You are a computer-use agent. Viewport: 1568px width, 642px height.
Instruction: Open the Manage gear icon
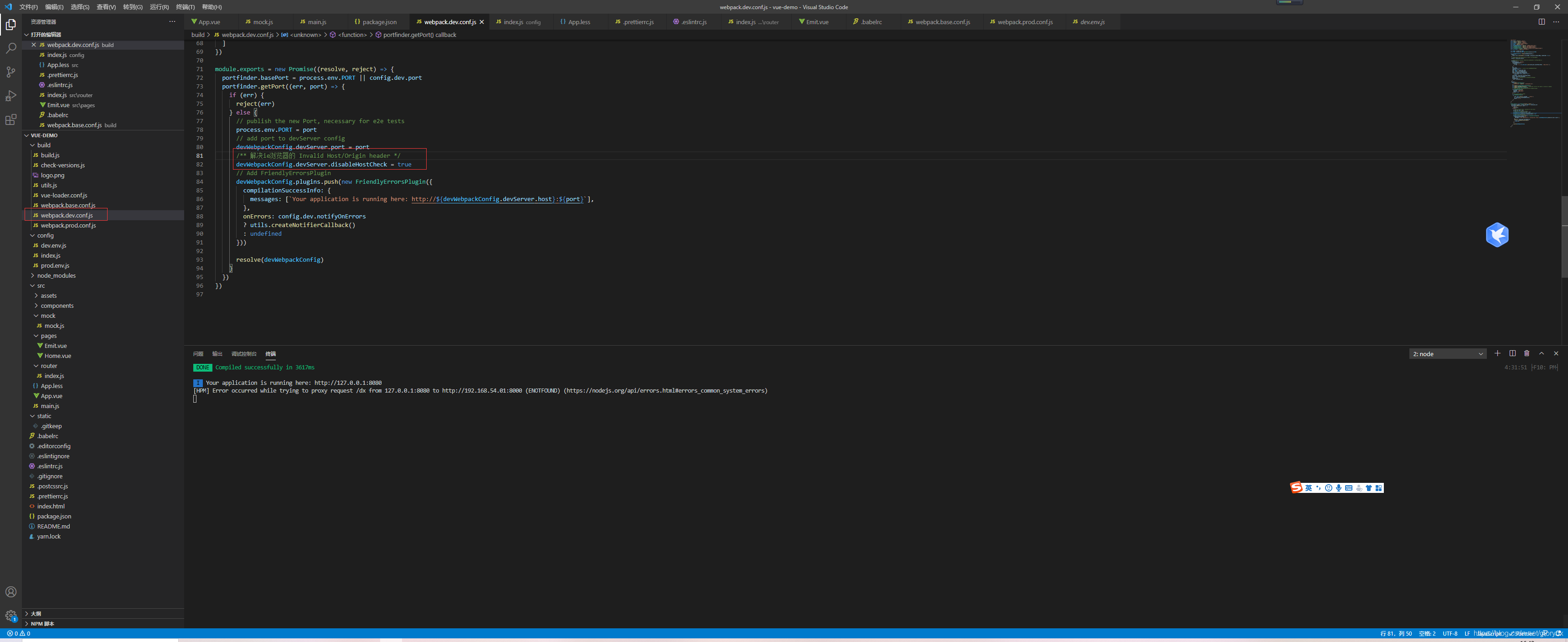coord(11,616)
